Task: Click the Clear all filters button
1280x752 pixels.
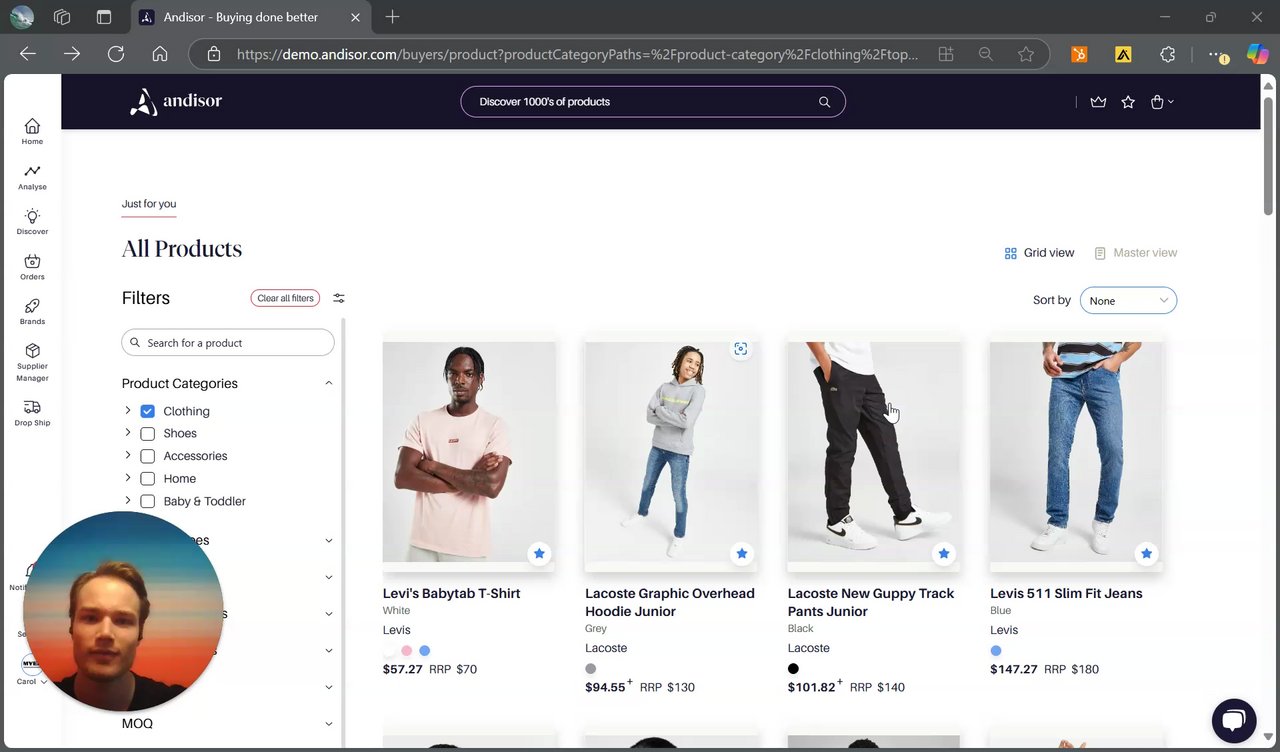Action: coord(285,298)
